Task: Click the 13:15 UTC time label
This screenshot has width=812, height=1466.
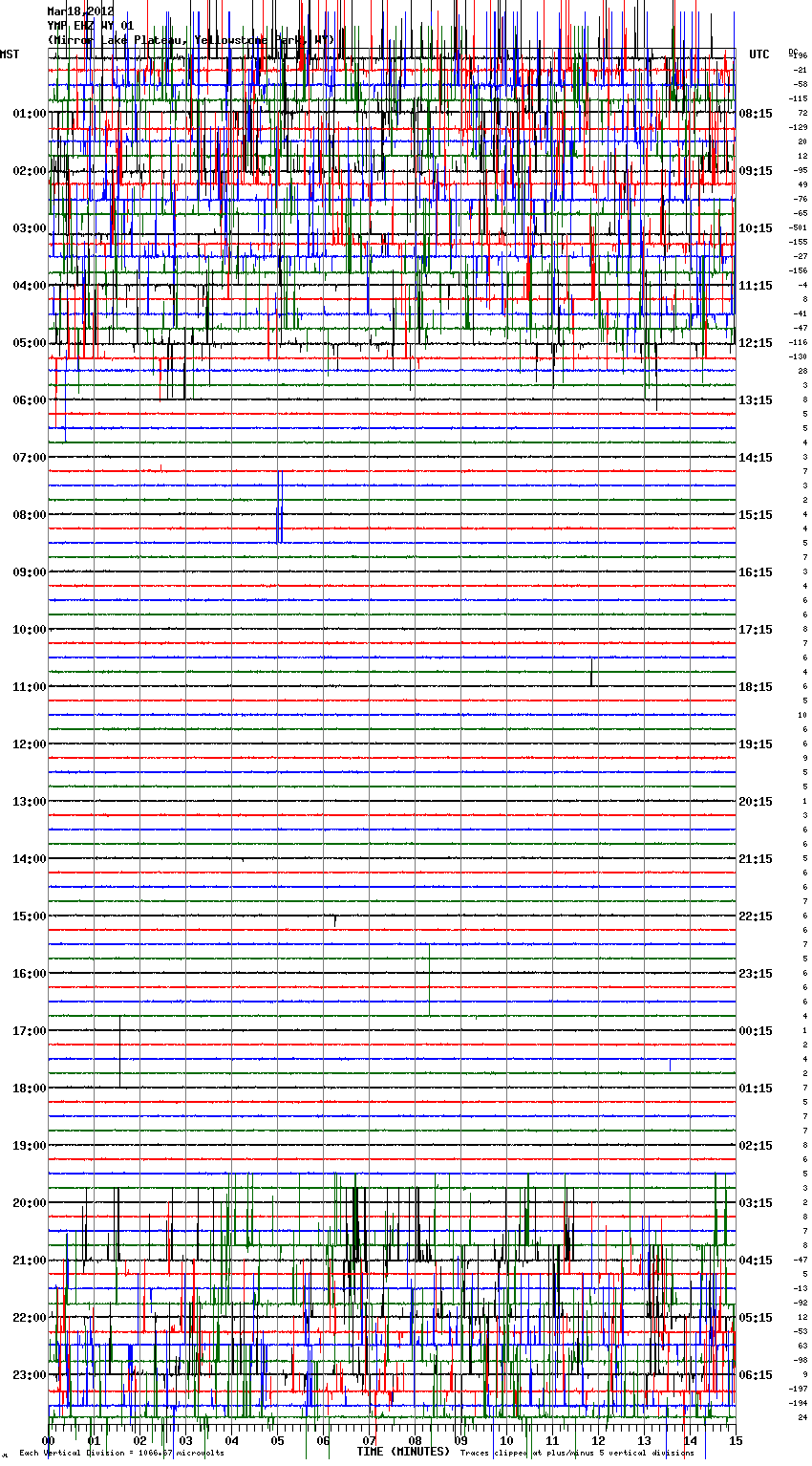Action: click(756, 400)
